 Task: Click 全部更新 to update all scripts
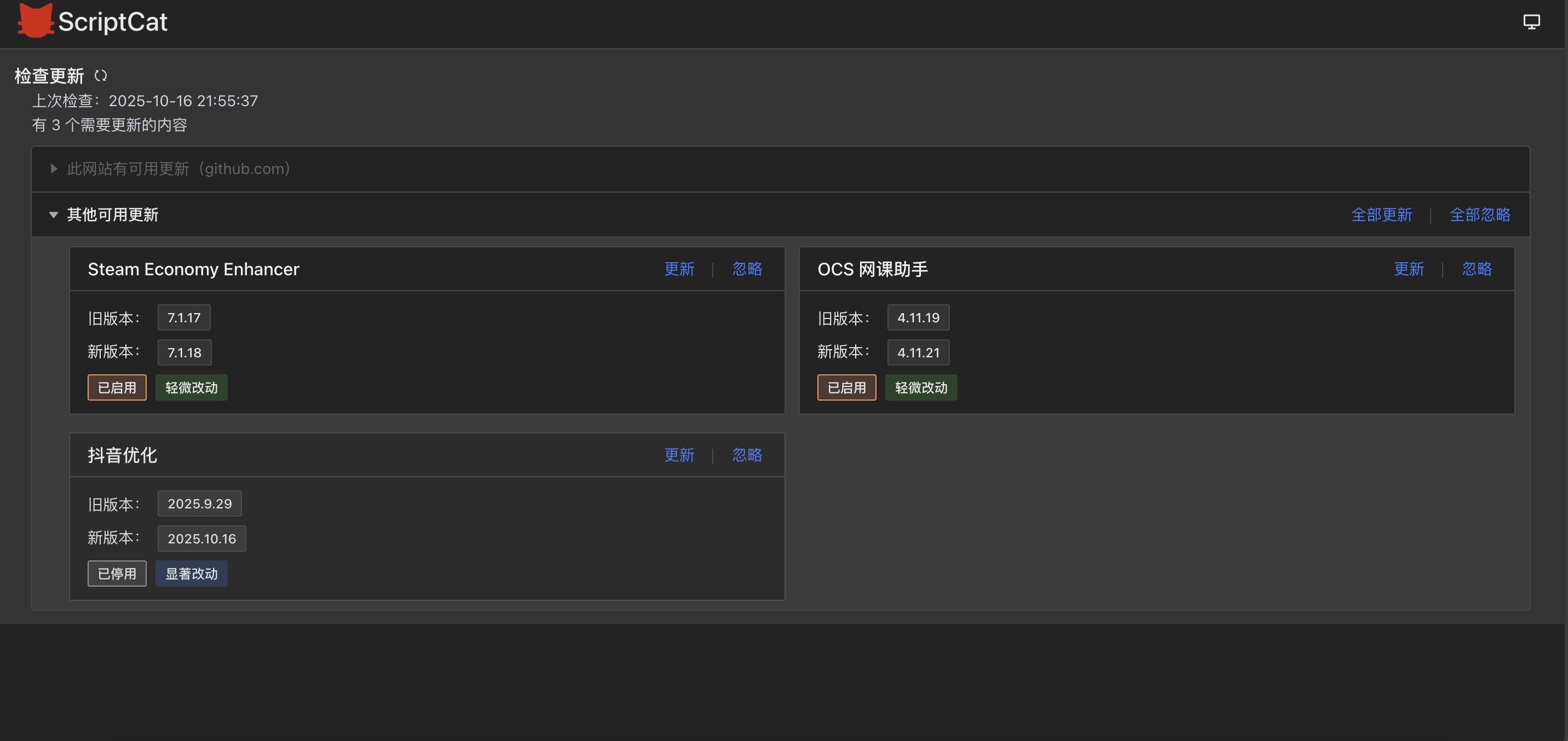pos(1381,215)
